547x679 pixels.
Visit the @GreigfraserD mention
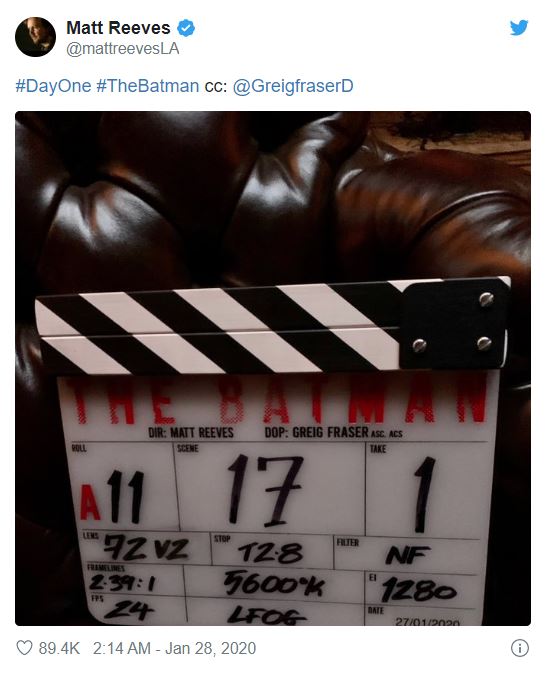[x=293, y=86]
